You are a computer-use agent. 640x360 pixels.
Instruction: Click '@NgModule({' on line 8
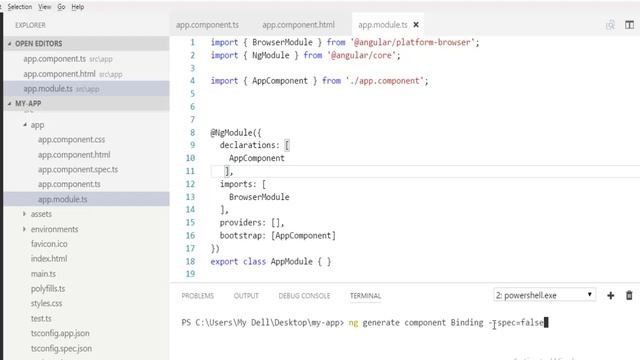(236, 133)
